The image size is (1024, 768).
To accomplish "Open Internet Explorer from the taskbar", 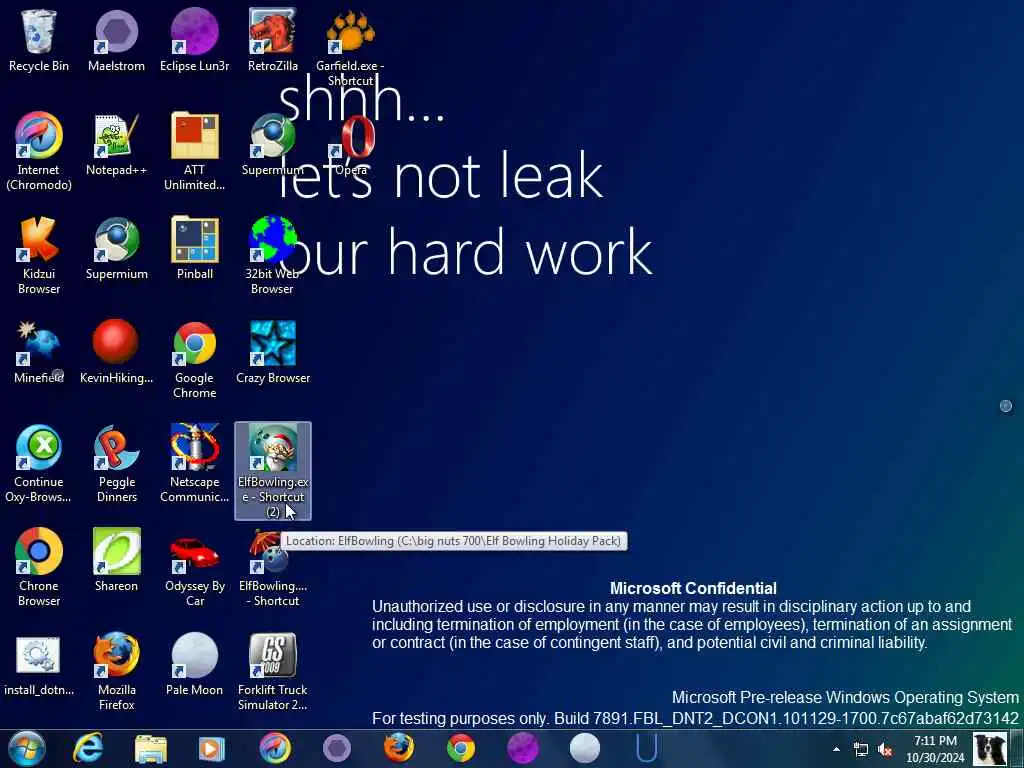I will point(88,748).
